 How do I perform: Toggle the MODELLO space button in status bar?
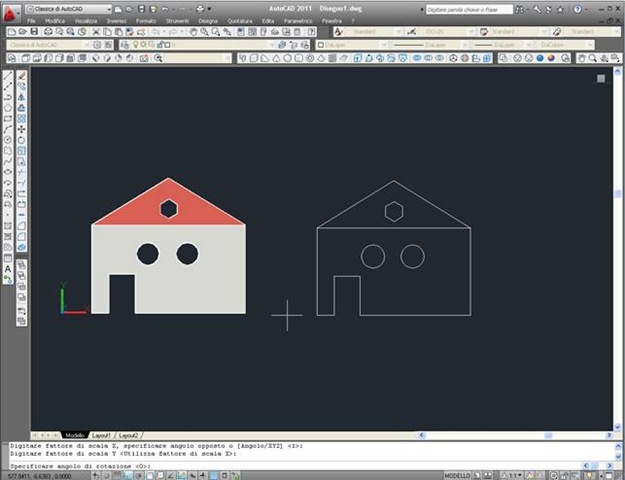458,474
